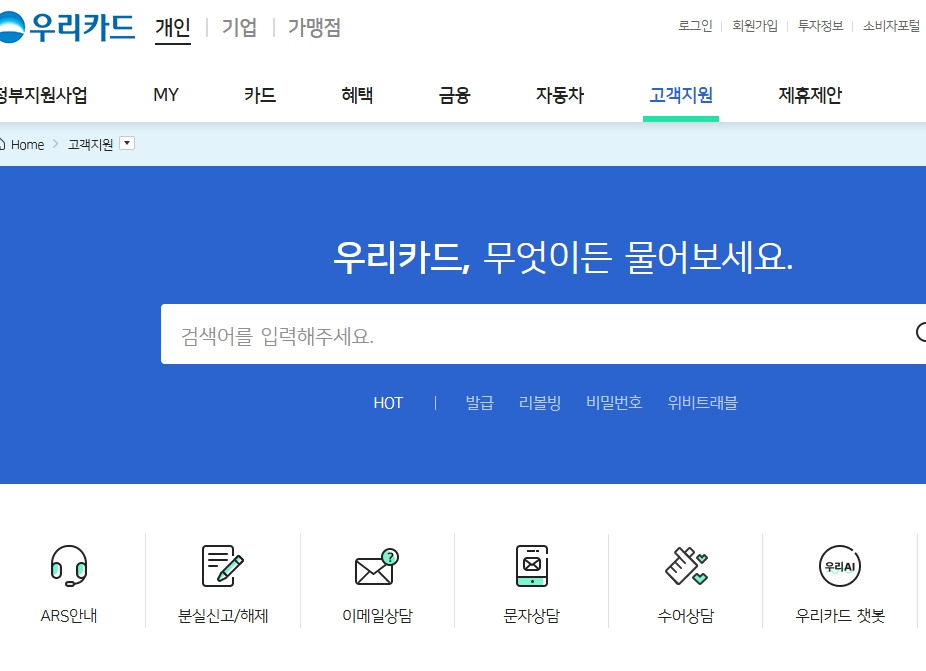Open the 정부지원사업 menu
926x671 pixels.
(43, 95)
